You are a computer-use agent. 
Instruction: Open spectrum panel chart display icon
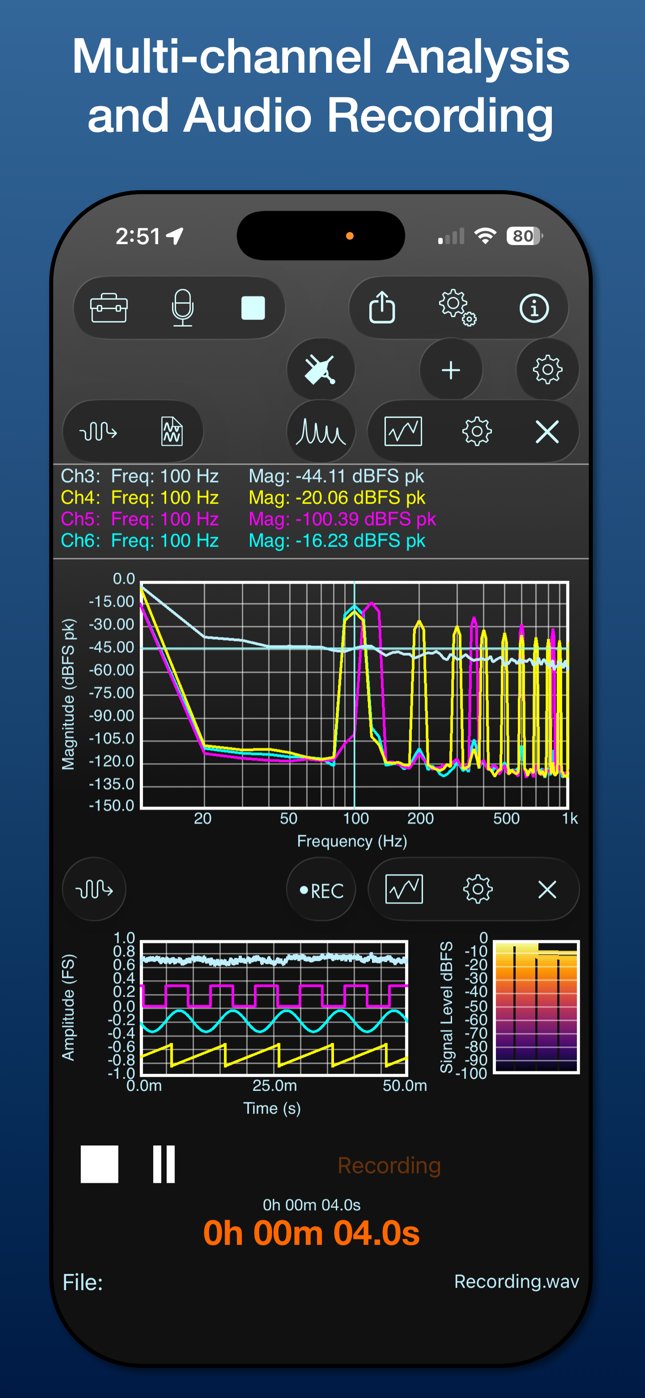403,432
